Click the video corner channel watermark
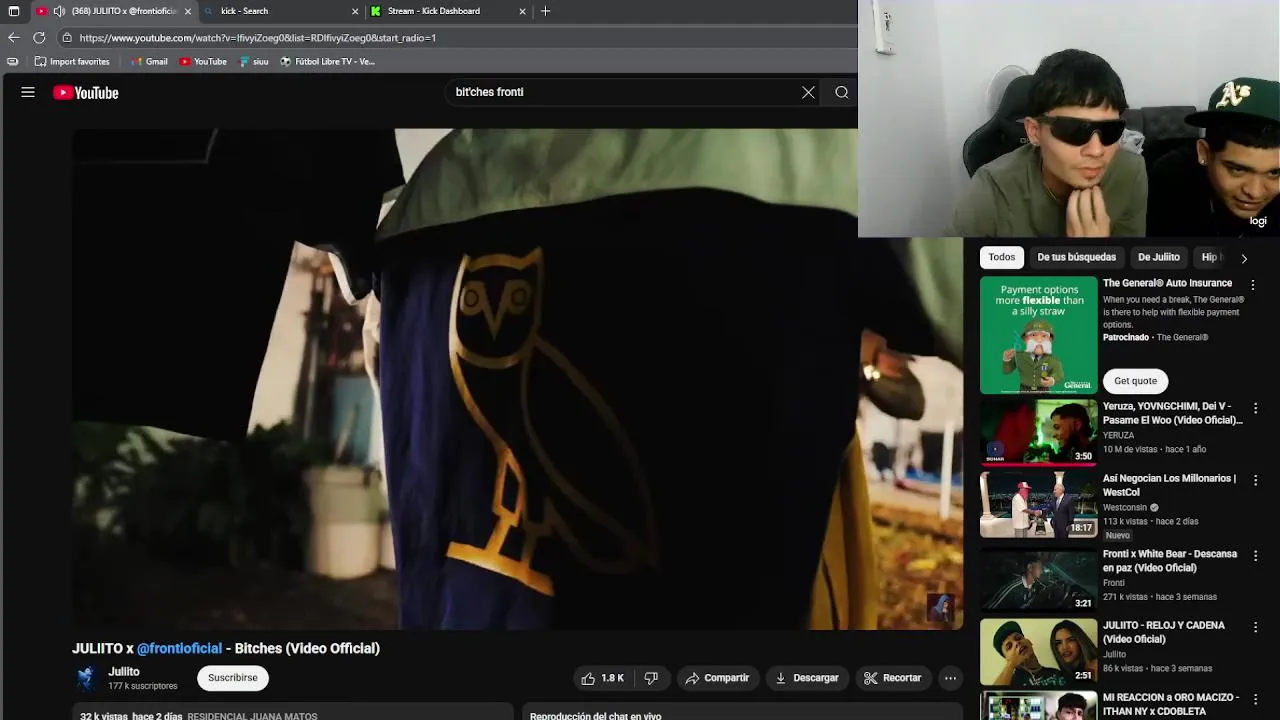This screenshot has height=720, width=1280. point(940,607)
